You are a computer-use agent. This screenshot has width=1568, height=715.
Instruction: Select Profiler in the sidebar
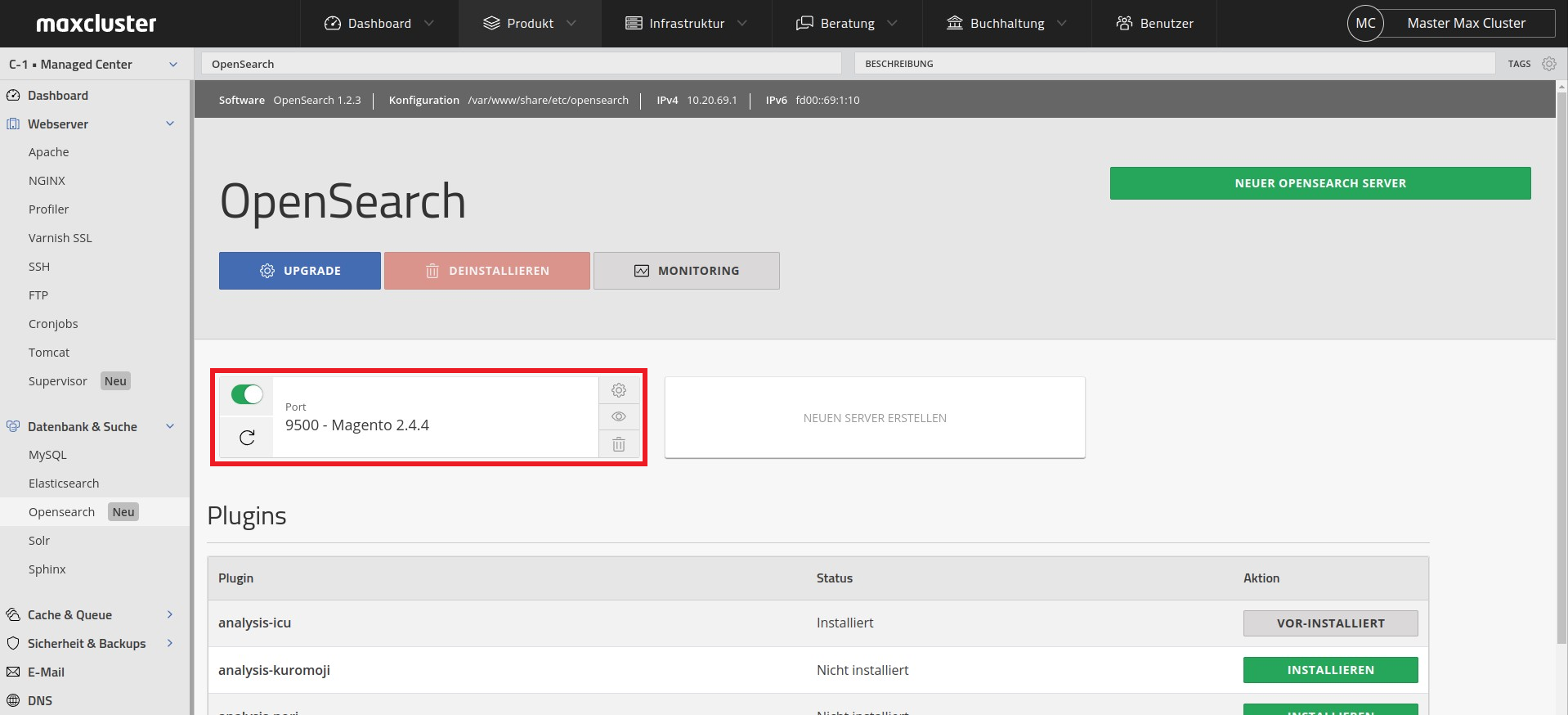pyautogui.click(x=49, y=210)
